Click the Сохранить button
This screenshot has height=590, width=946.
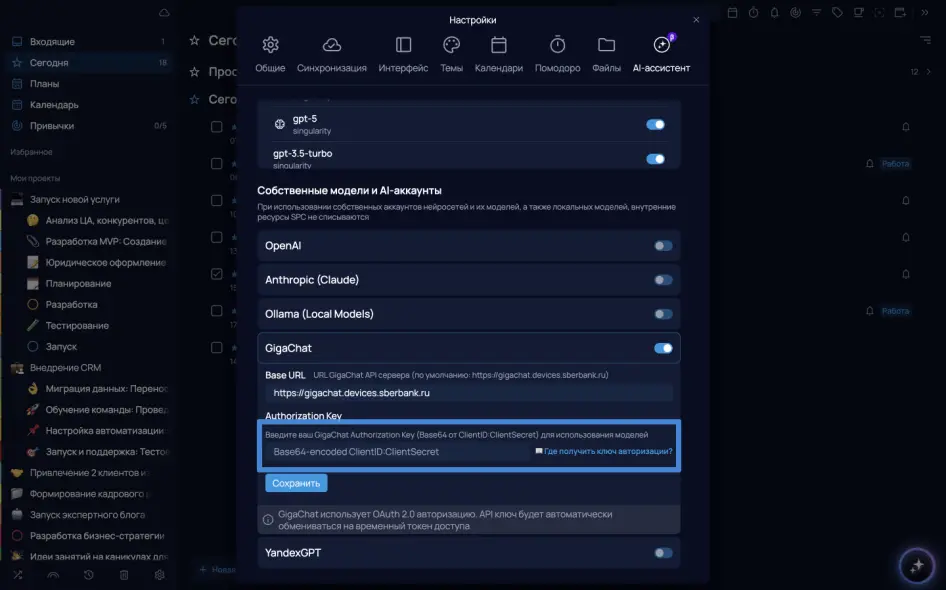296,483
